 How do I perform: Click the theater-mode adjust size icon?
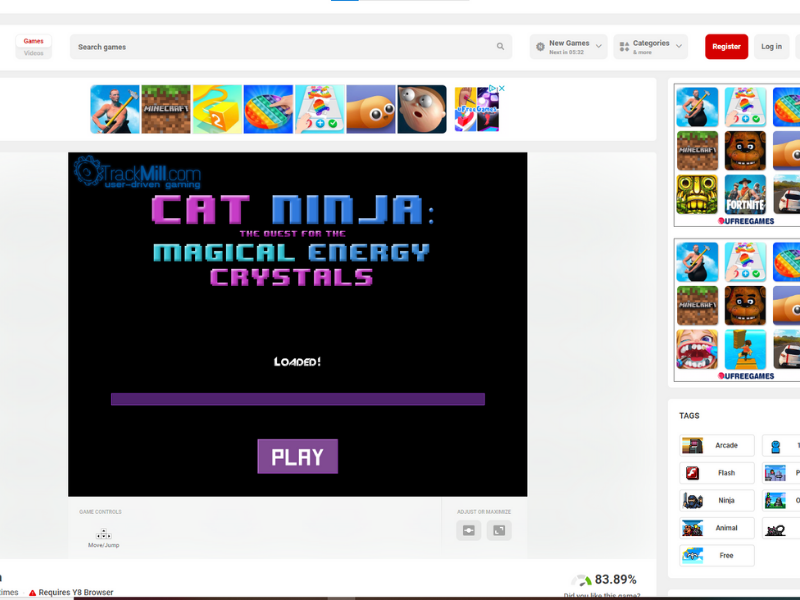coord(469,531)
